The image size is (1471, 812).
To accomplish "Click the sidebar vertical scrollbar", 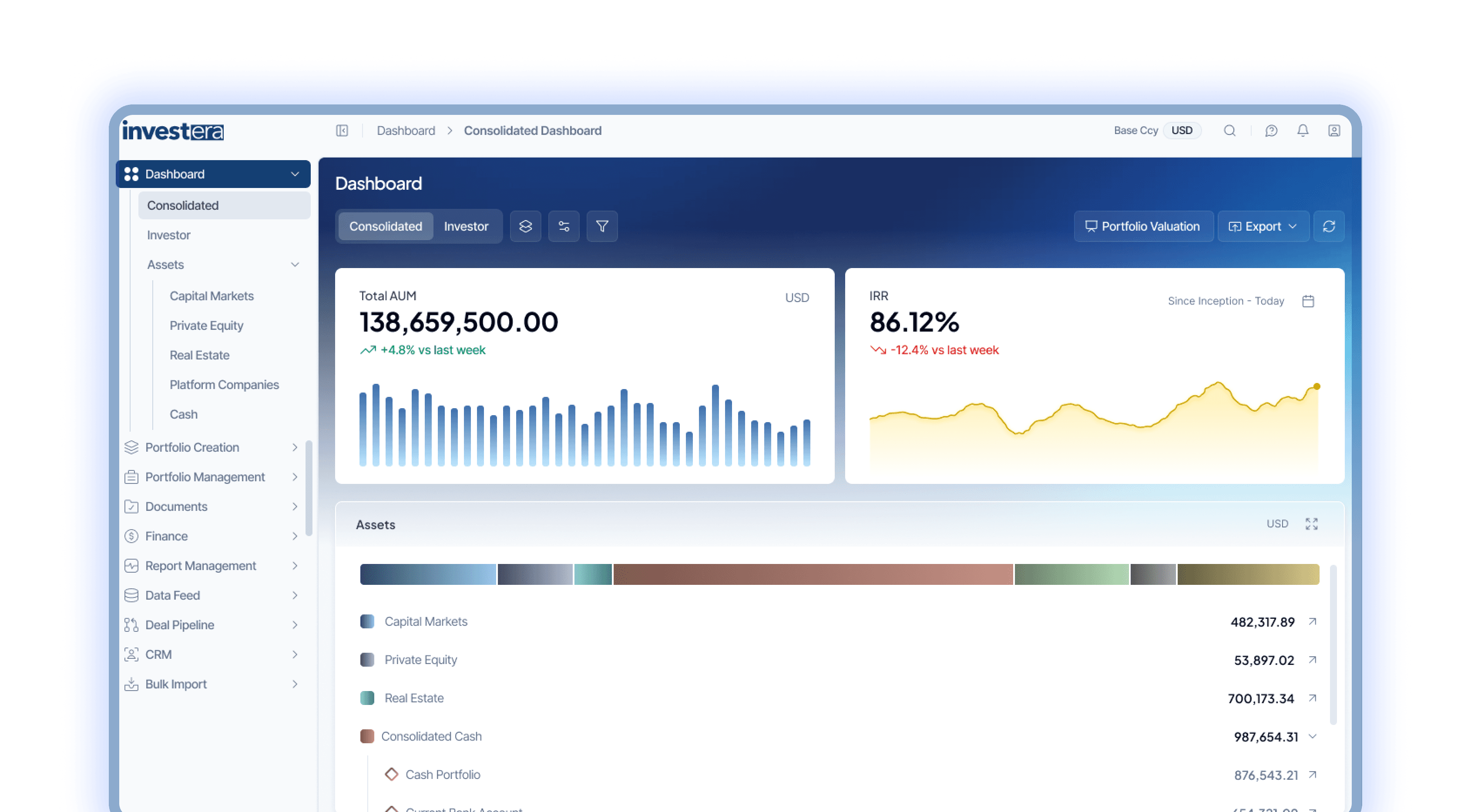I will pos(309,488).
